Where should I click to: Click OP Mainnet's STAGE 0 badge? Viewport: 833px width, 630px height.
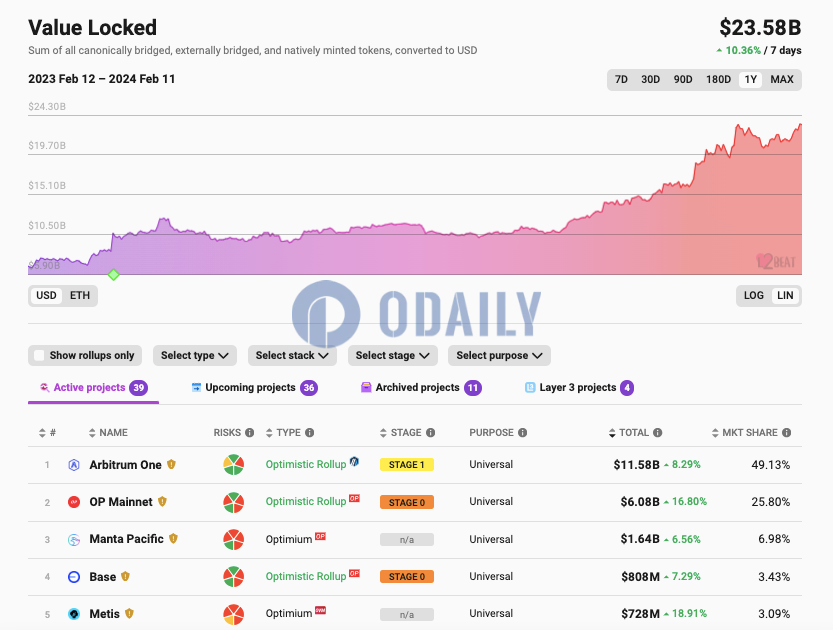[x=407, y=503]
